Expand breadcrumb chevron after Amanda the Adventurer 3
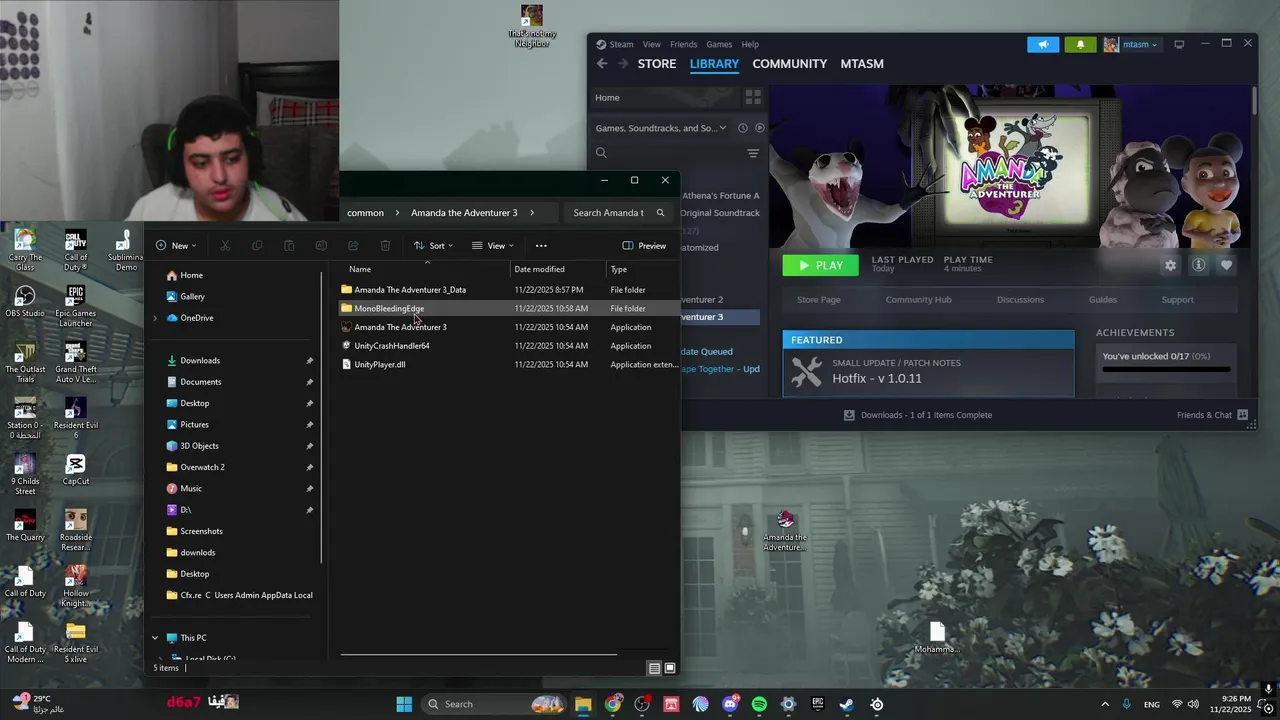Viewport: 1280px width, 720px height. coord(532,212)
